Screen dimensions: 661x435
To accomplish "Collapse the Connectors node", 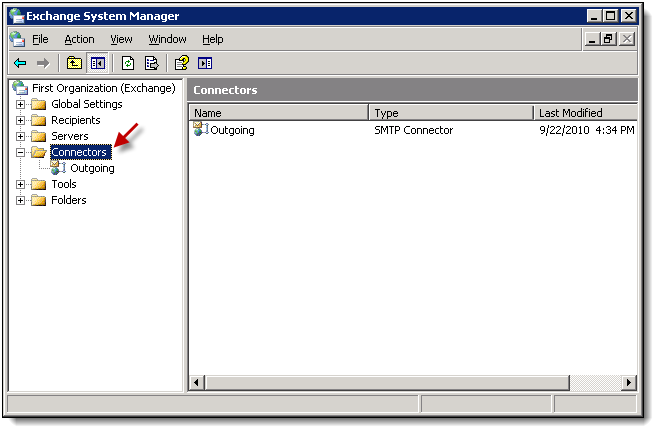I will coord(20,152).
